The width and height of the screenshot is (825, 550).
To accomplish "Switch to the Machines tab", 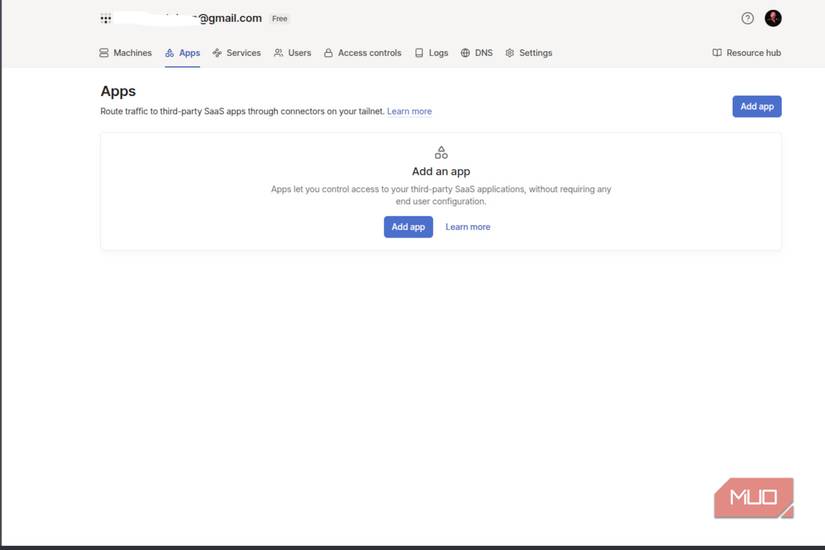I will (125, 53).
